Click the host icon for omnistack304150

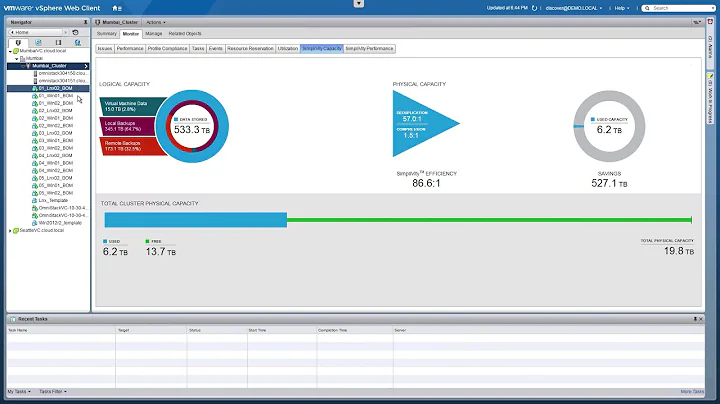point(35,73)
